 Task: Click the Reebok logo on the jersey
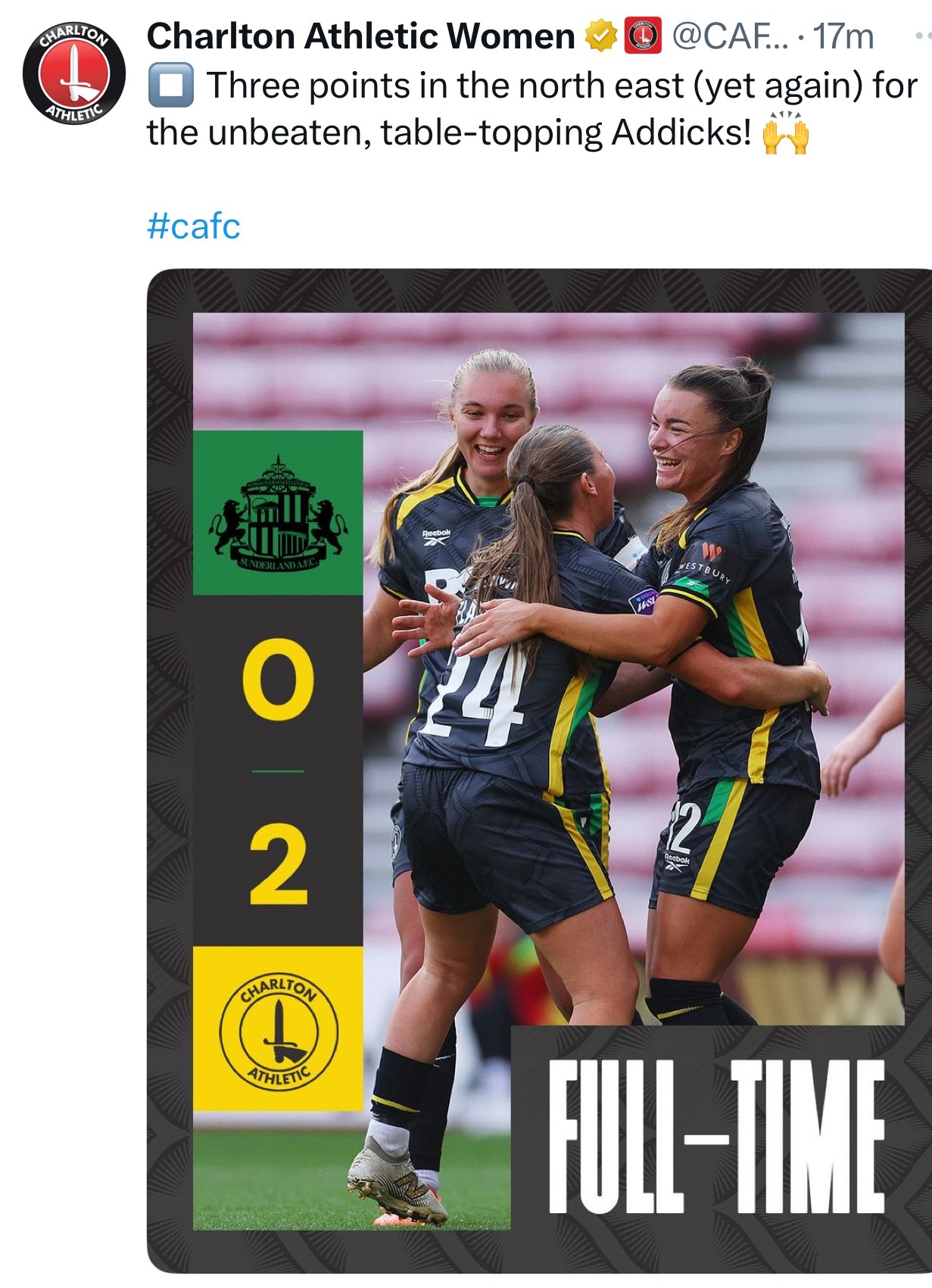(x=436, y=537)
